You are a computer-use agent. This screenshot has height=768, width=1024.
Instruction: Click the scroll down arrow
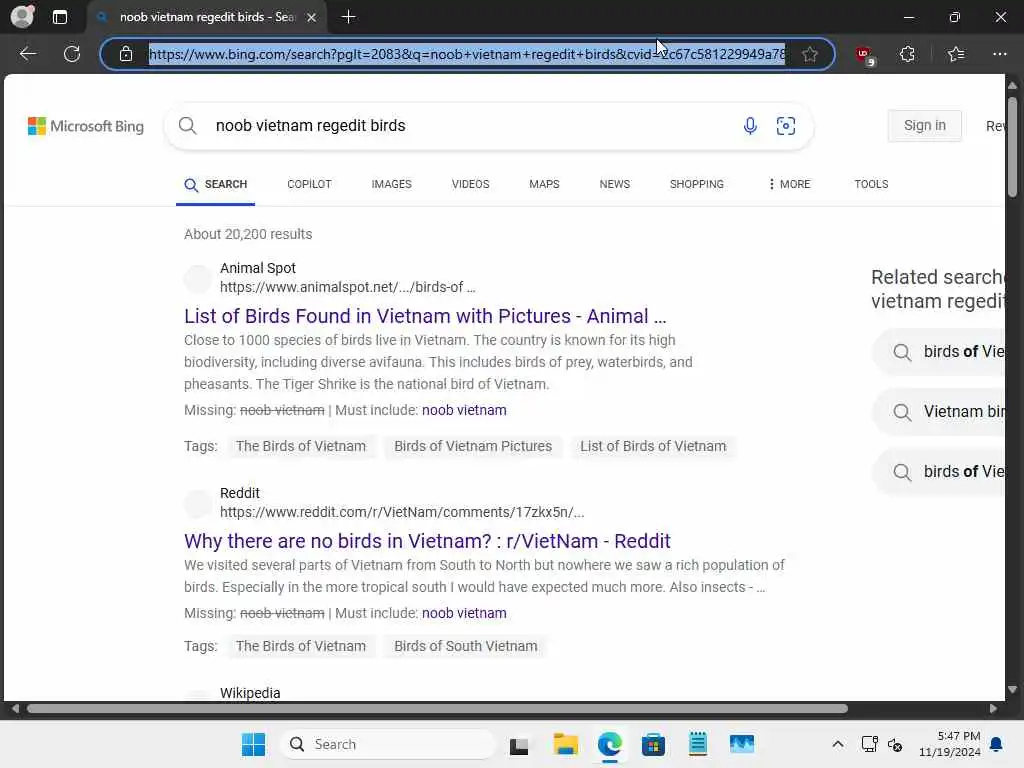1012,690
